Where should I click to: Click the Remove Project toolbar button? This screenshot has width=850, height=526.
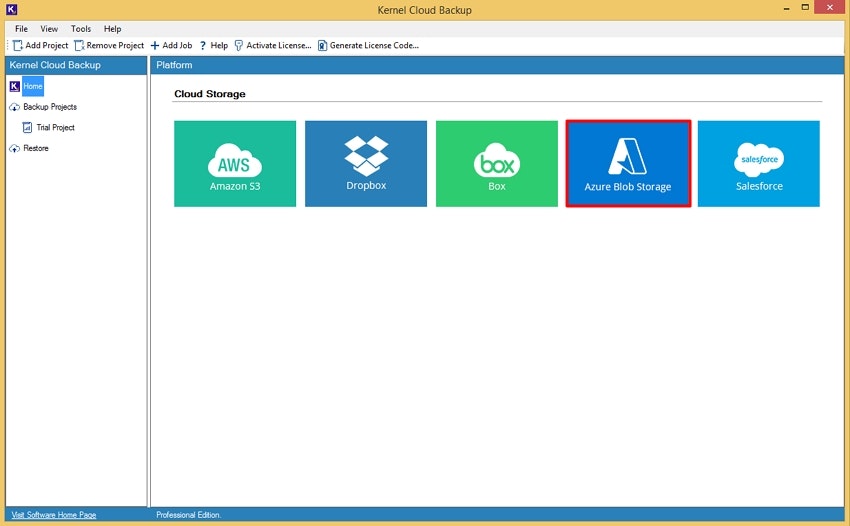pyautogui.click(x=109, y=46)
